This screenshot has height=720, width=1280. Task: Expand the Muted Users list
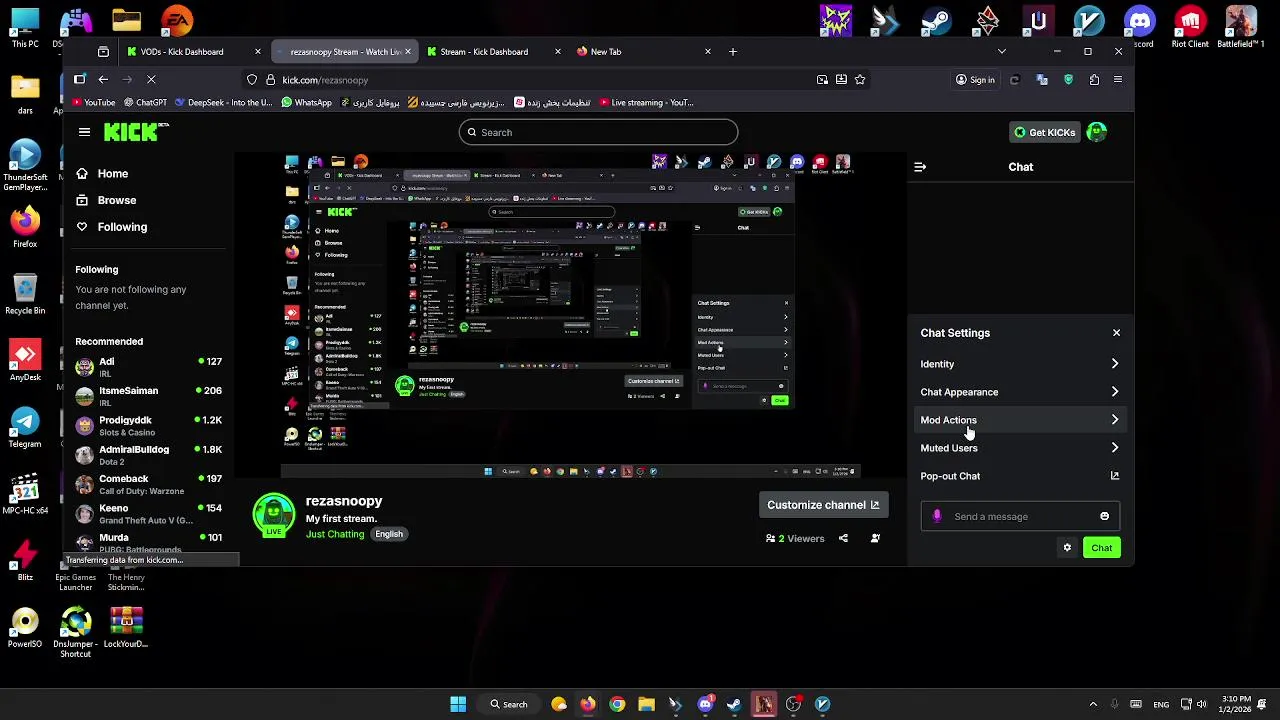[x=1020, y=448]
